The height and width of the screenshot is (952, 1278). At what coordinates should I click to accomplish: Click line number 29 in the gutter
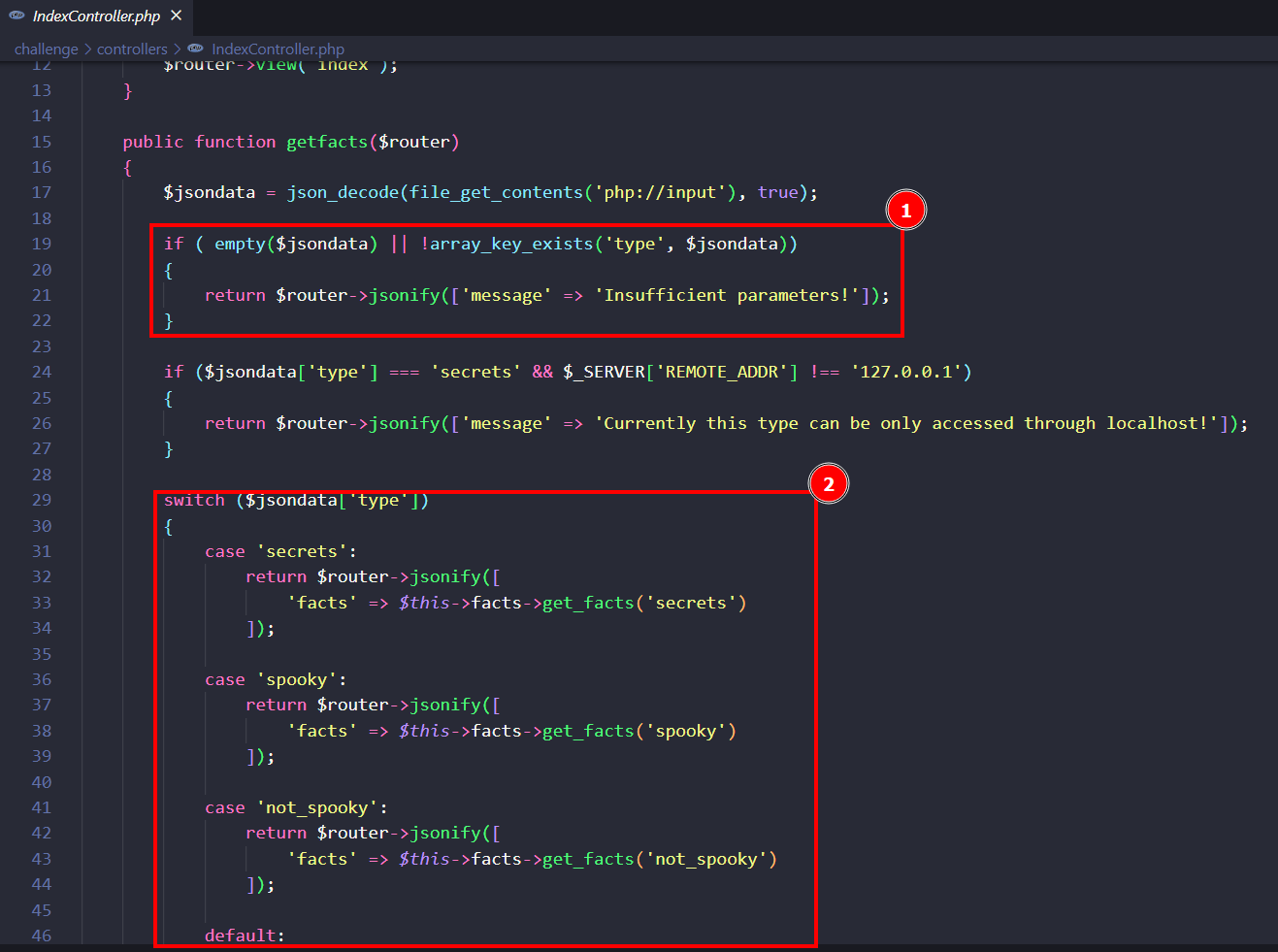coord(41,500)
